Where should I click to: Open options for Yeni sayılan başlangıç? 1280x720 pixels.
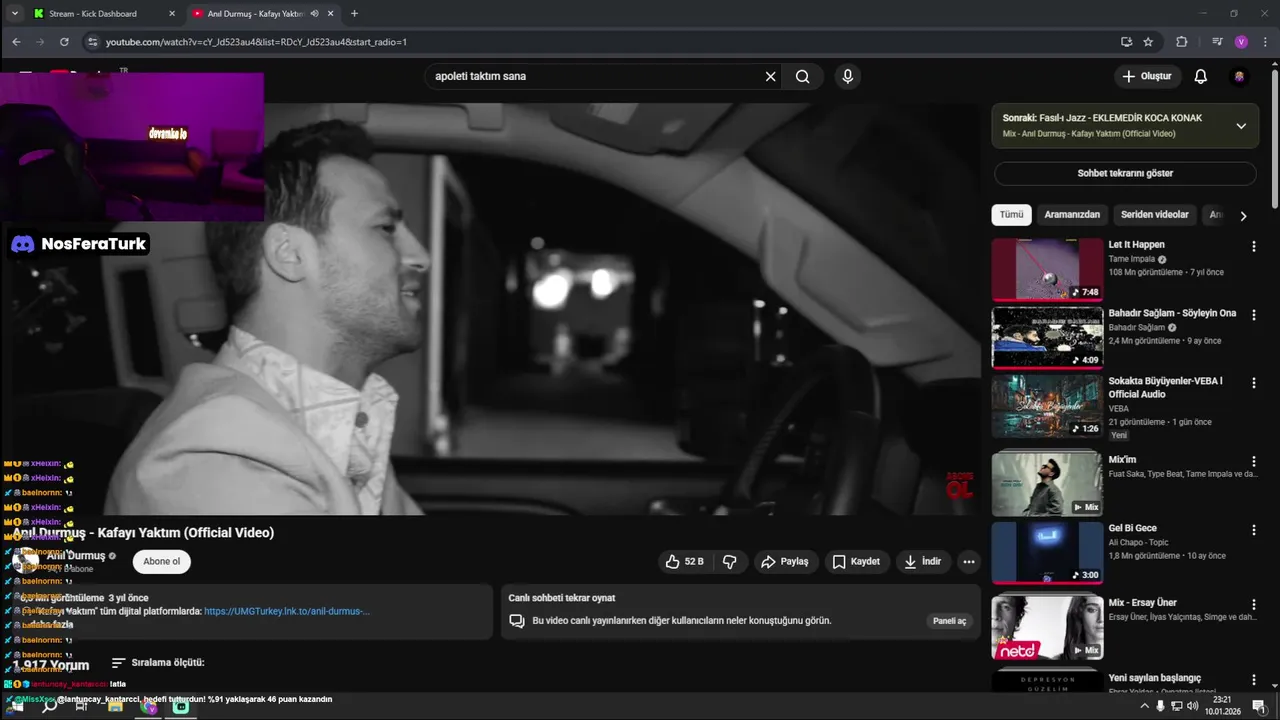(1254, 679)
